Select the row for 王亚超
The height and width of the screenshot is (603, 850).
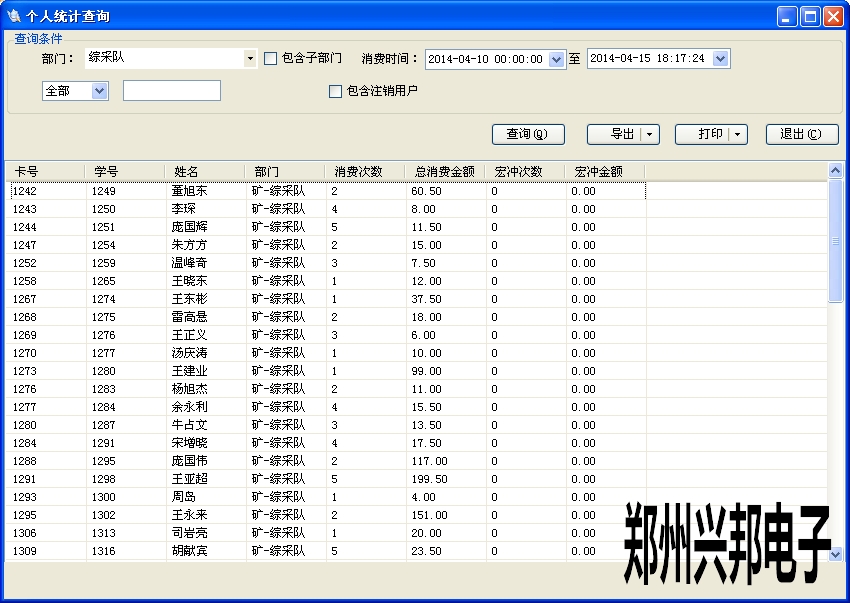coord(326,479)
